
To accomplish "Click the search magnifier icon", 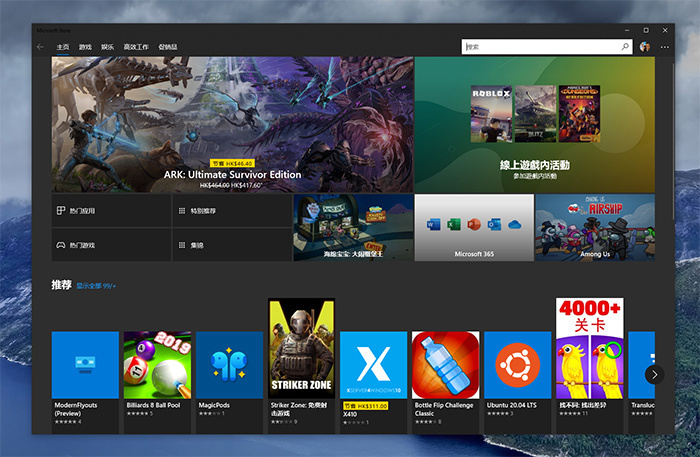I will click(x=627, y=47).
